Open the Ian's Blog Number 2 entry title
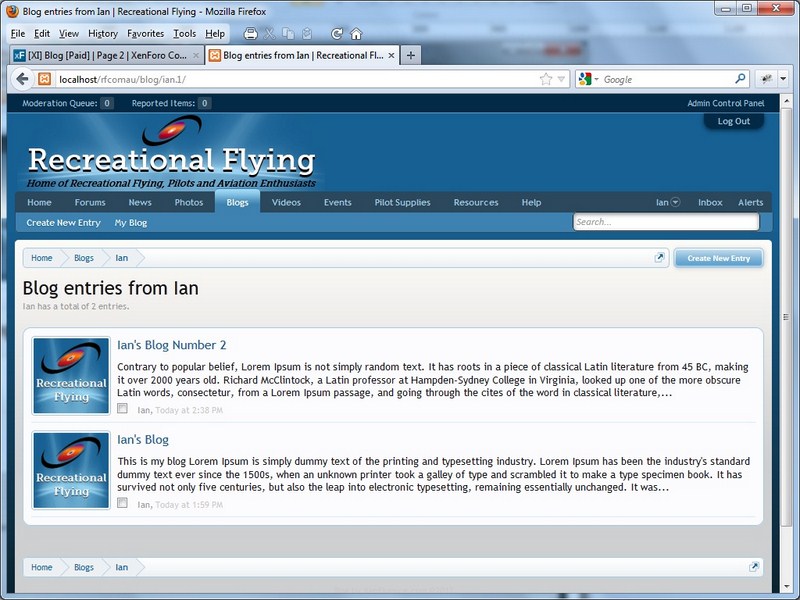Screen dimensions: 800x600 click(171, 345)
